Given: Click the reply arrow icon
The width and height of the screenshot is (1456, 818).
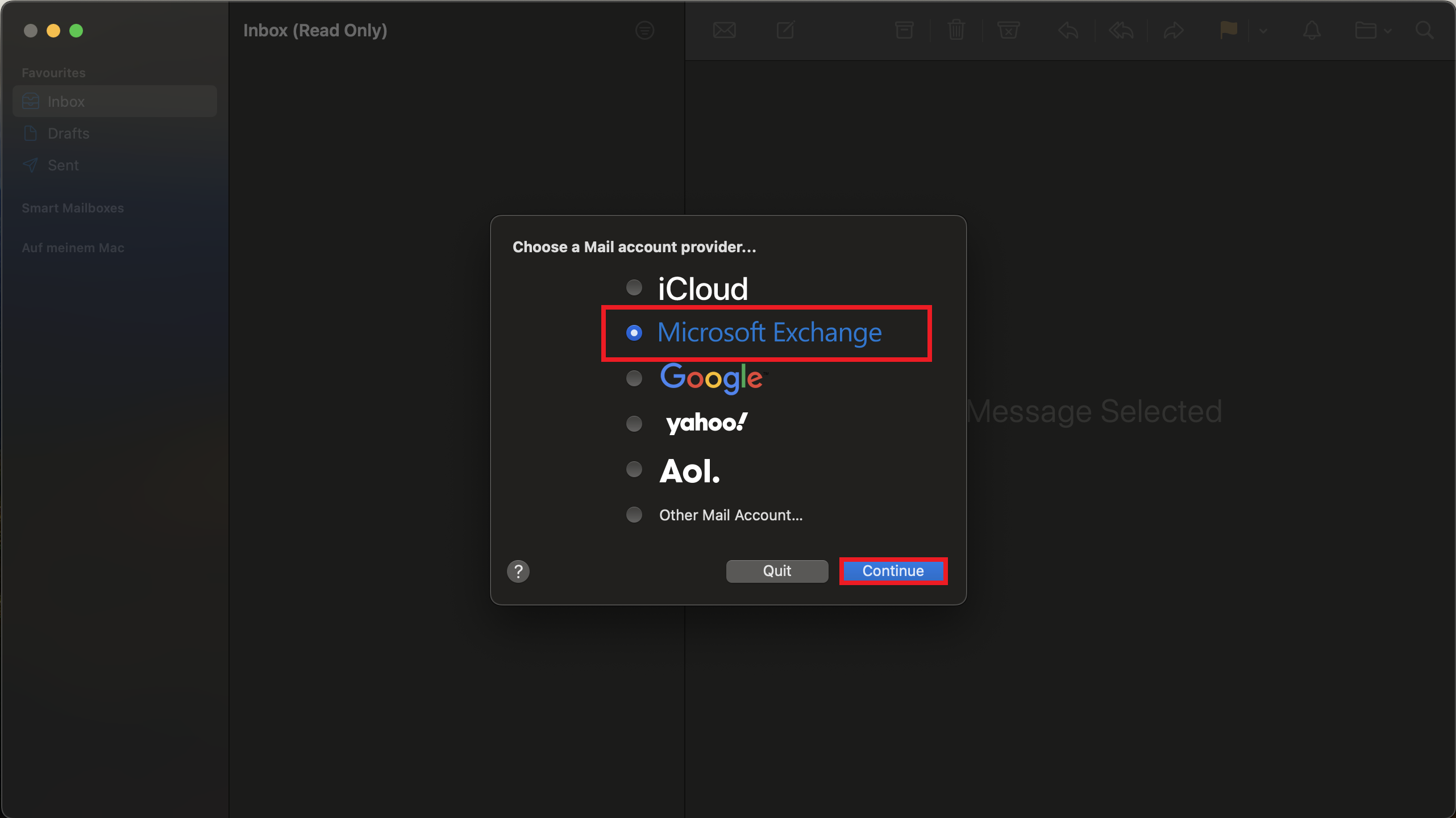Looking at the screenshot, I should point(1068,30).
